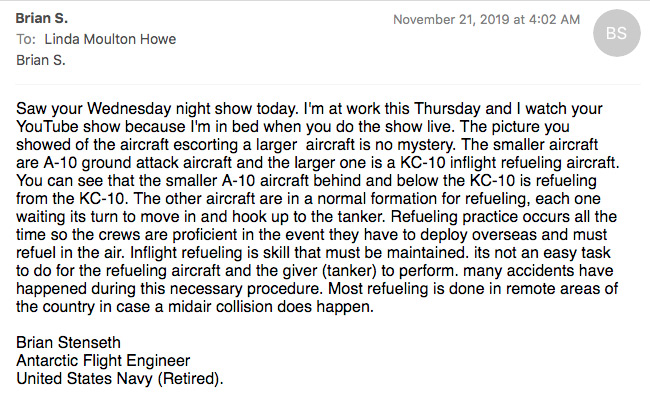This screenshot has height=412, width=650.
Task: Click the signature name Brian Stenseth
Action: [68, 343]
